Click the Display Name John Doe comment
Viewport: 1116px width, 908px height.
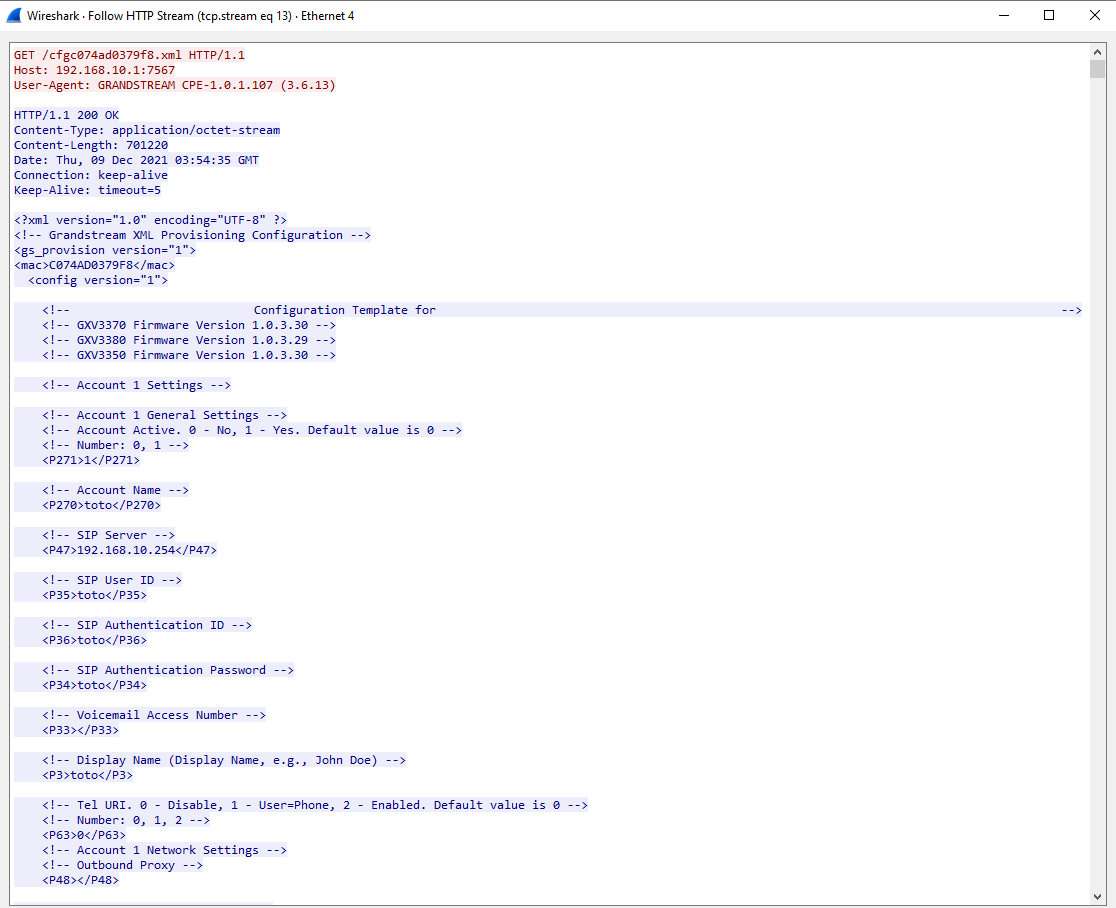point(224,759)
